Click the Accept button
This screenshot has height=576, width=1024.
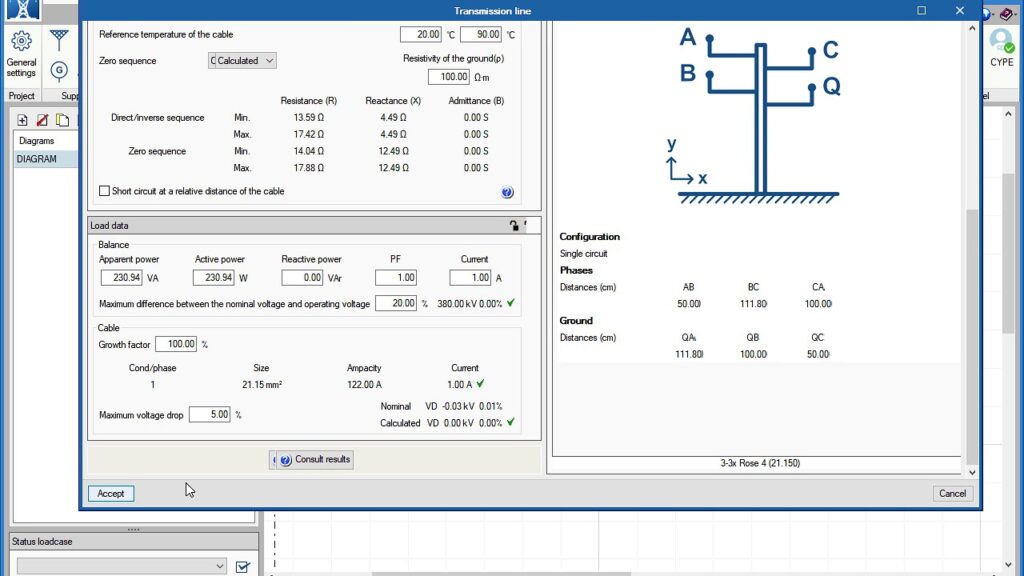click(111, 493)
